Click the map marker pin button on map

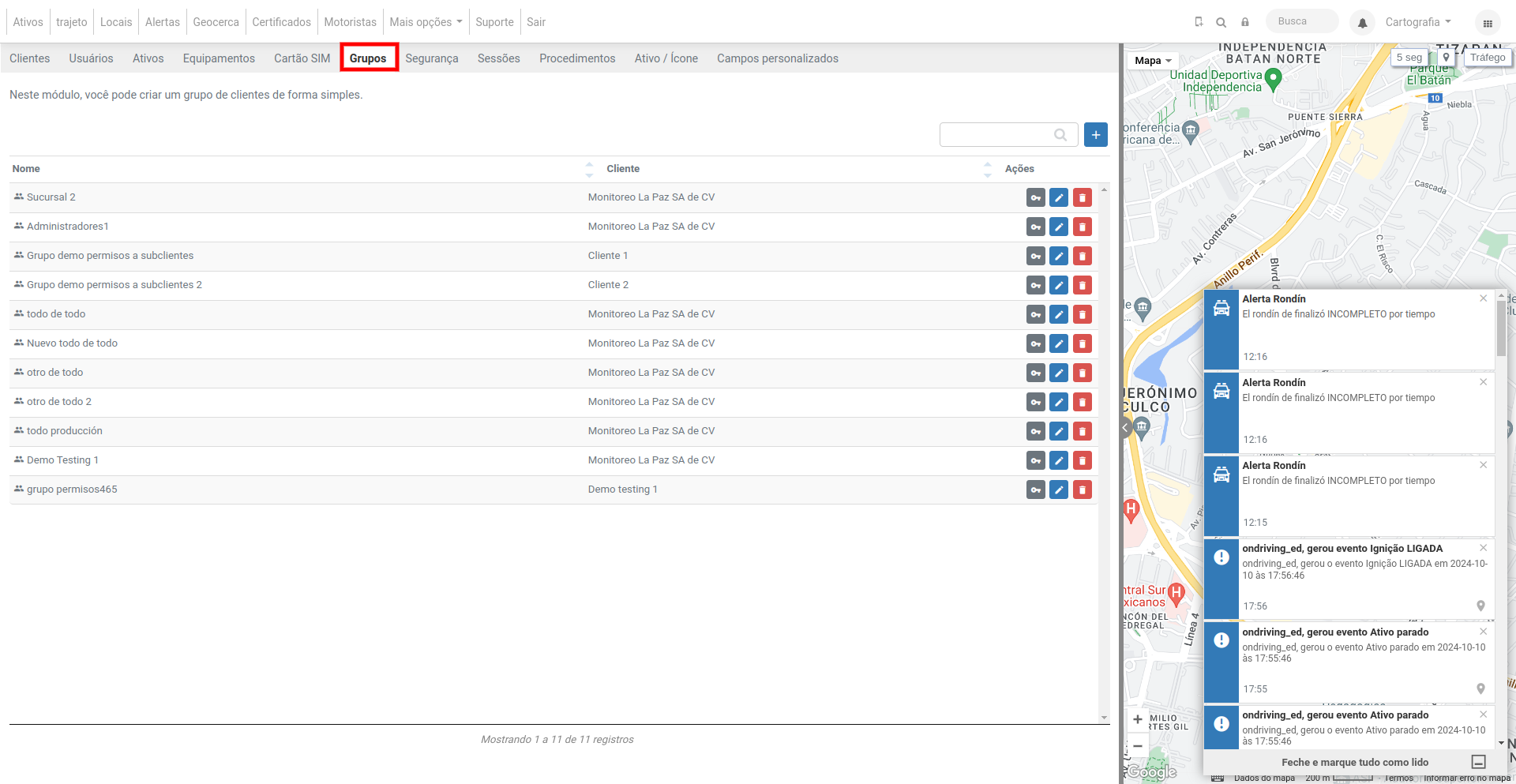pyautogui.click(x=1446, y=58)
